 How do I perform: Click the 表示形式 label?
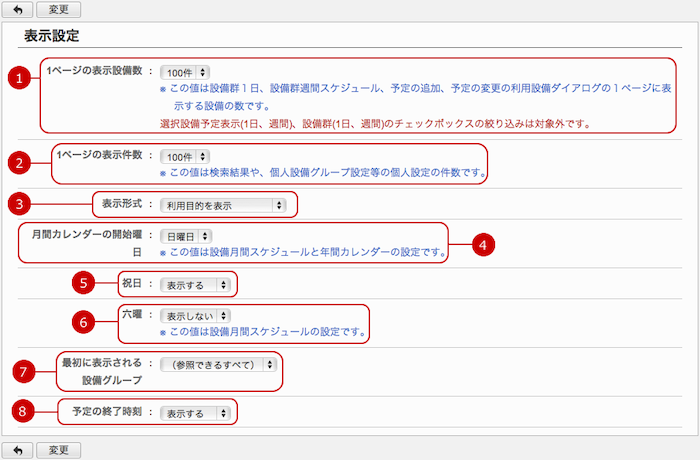[122, 204]
